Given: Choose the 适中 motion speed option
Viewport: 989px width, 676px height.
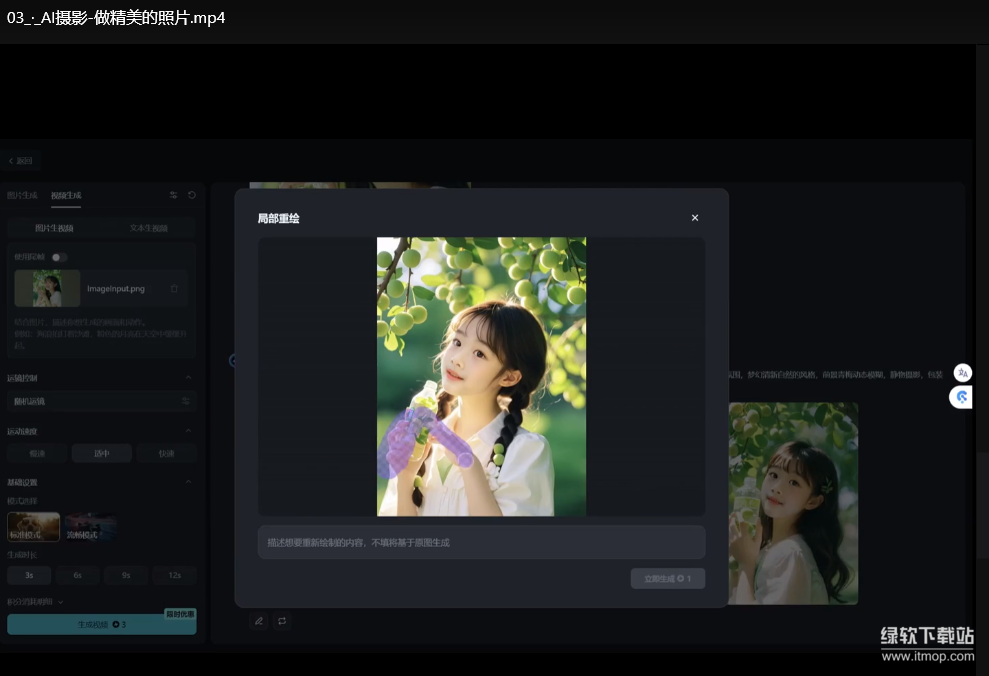Looking at the screenshot, I should click(102, 453).
